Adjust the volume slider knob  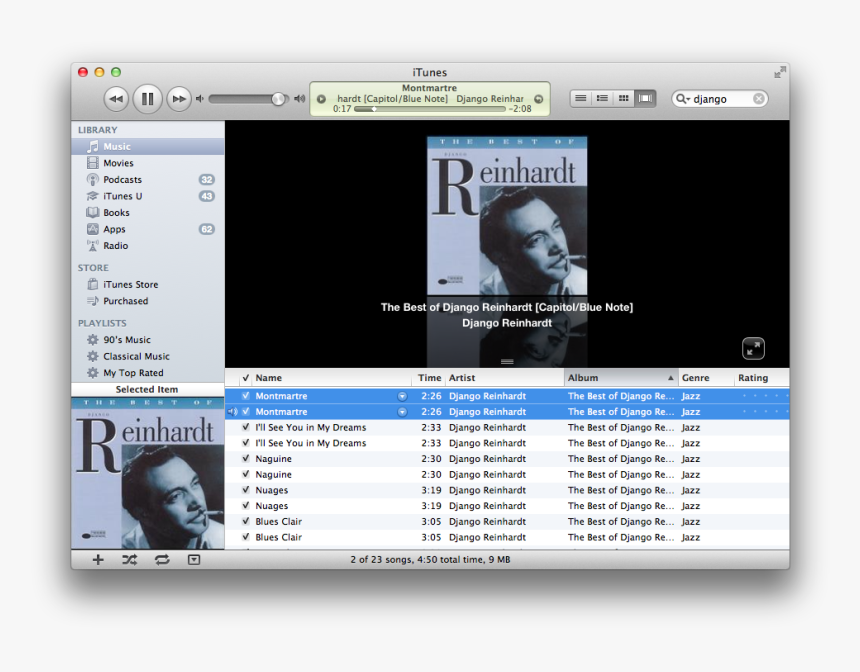point(279,99)
